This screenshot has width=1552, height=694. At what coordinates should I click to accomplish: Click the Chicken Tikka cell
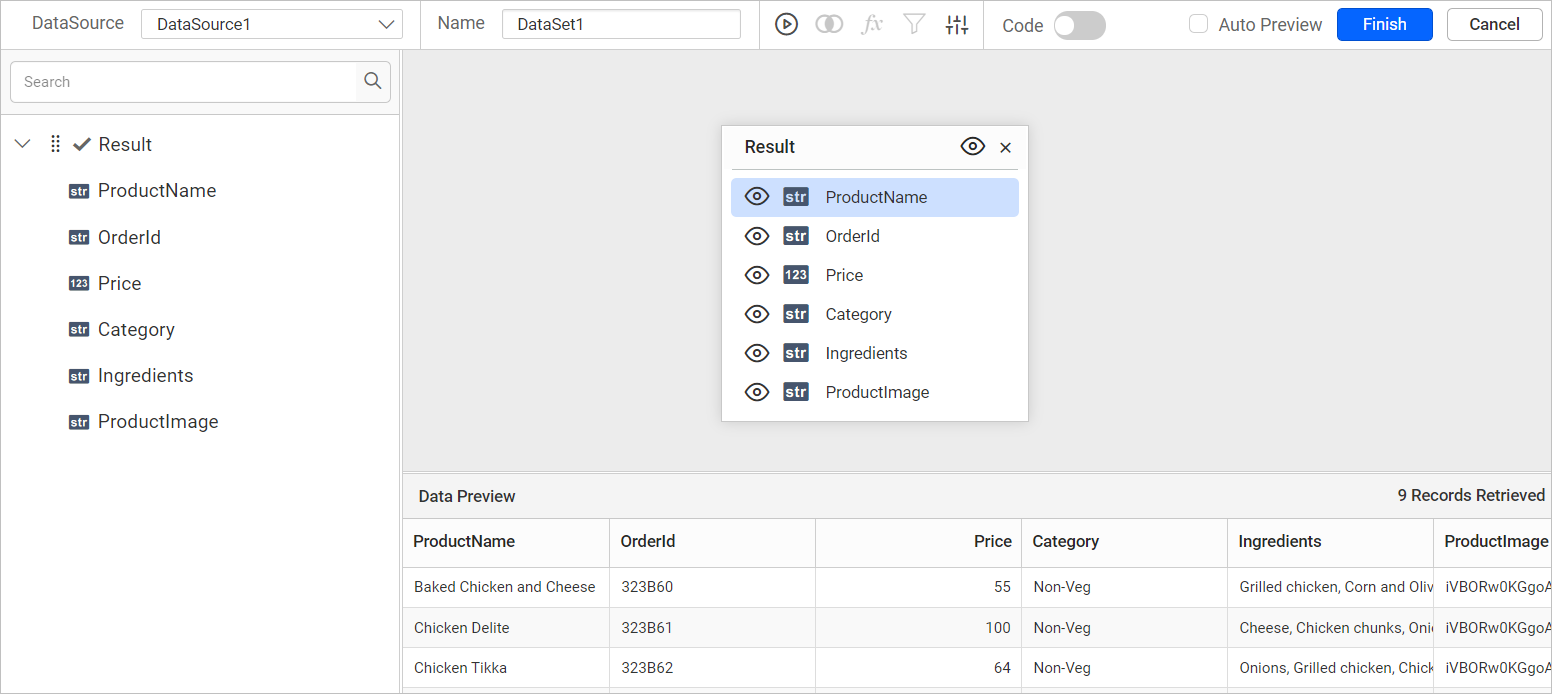506,668
